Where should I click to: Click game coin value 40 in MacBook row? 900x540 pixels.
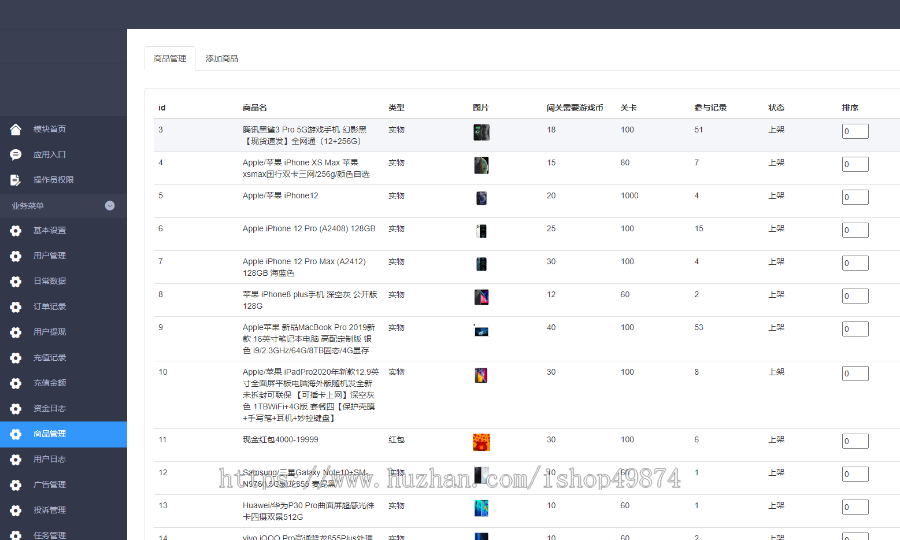[x=551, y=327]
